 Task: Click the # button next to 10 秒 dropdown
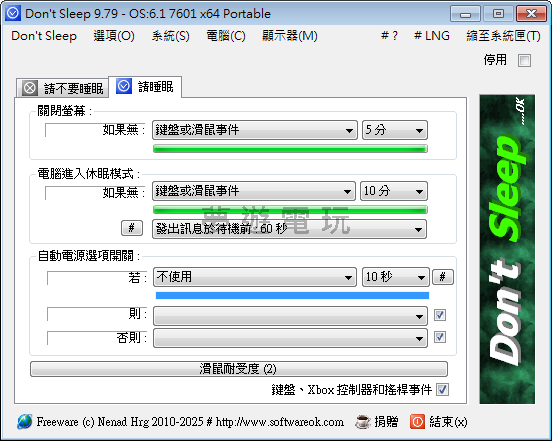pyautogui.click(x=443, y=277)
